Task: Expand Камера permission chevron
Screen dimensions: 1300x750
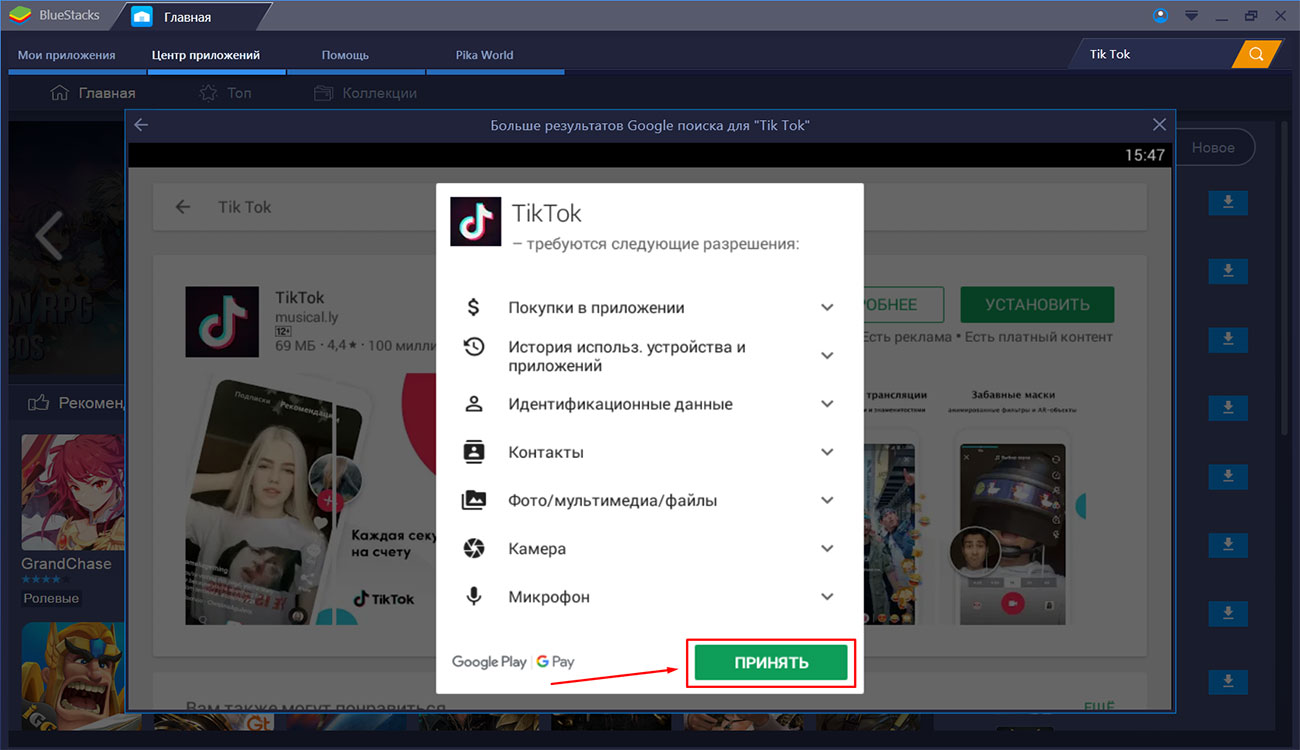Action: 827,549
